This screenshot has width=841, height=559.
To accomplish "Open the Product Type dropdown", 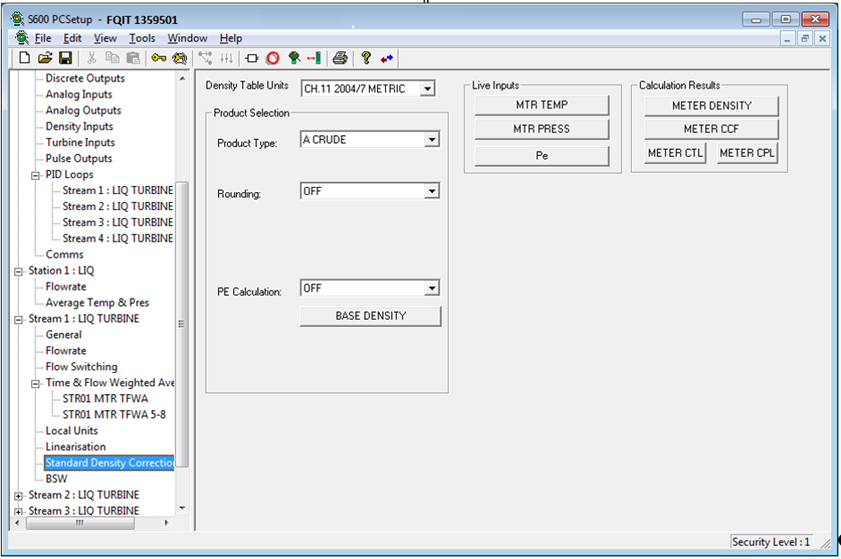I will tap(432, 139).
